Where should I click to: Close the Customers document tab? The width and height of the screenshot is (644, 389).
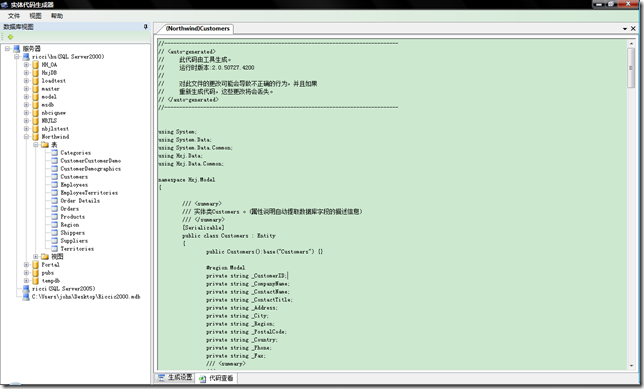(633, 29)
